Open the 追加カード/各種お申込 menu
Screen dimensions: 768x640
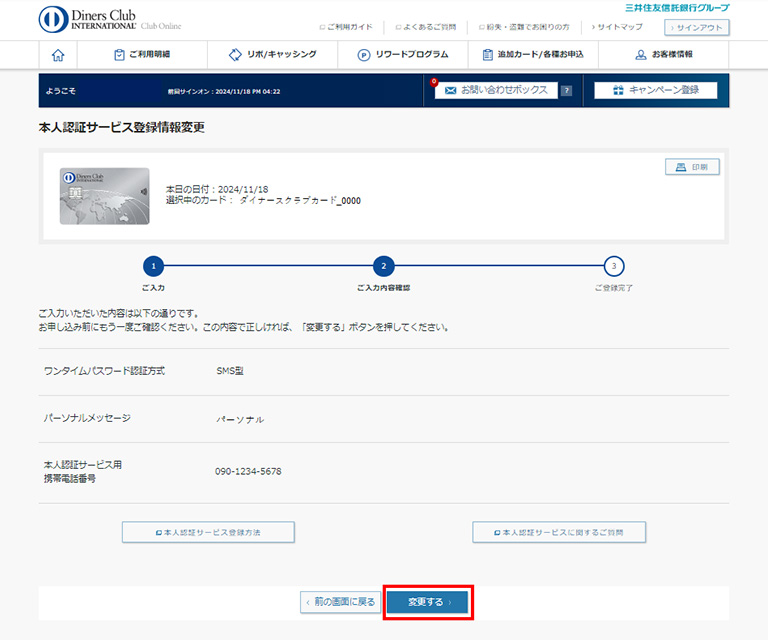click(x=532, y=55)
